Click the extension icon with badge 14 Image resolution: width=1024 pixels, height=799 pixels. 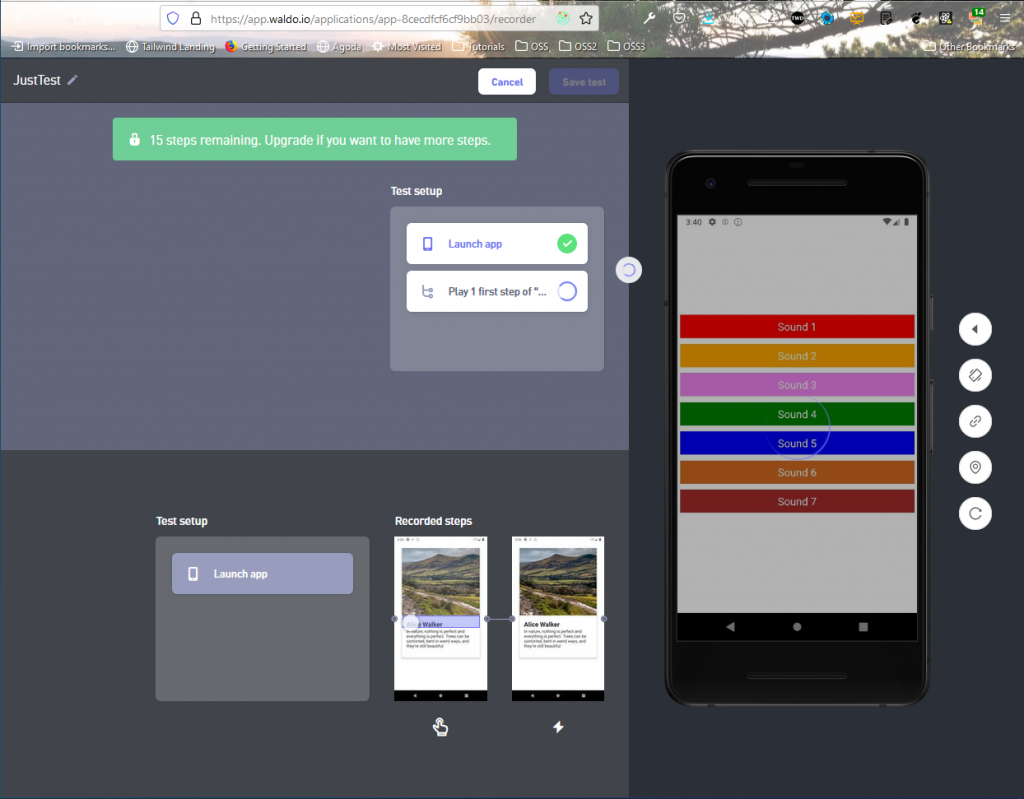(977, 17)
